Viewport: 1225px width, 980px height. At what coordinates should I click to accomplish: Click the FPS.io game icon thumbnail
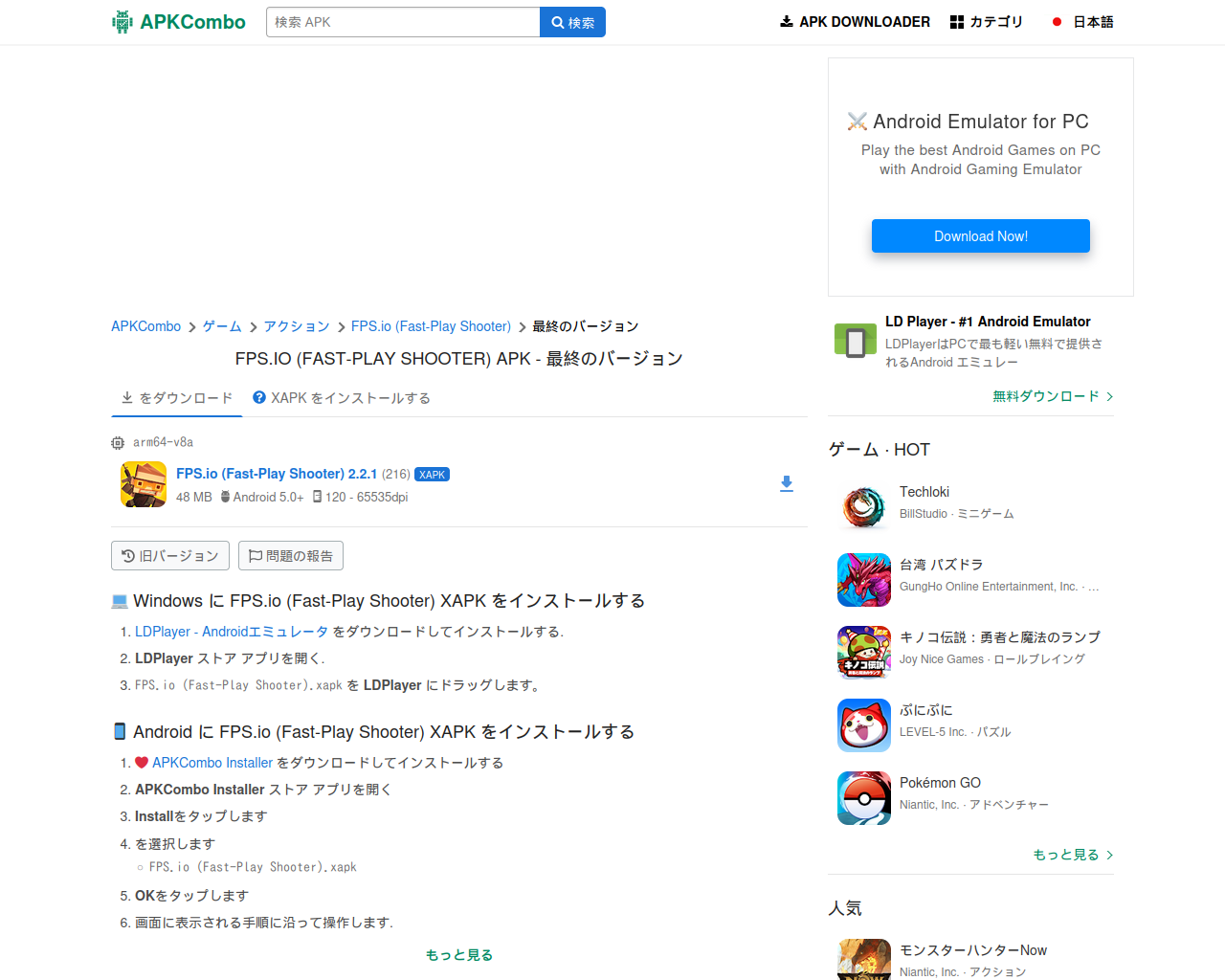(x=144, y=484)
